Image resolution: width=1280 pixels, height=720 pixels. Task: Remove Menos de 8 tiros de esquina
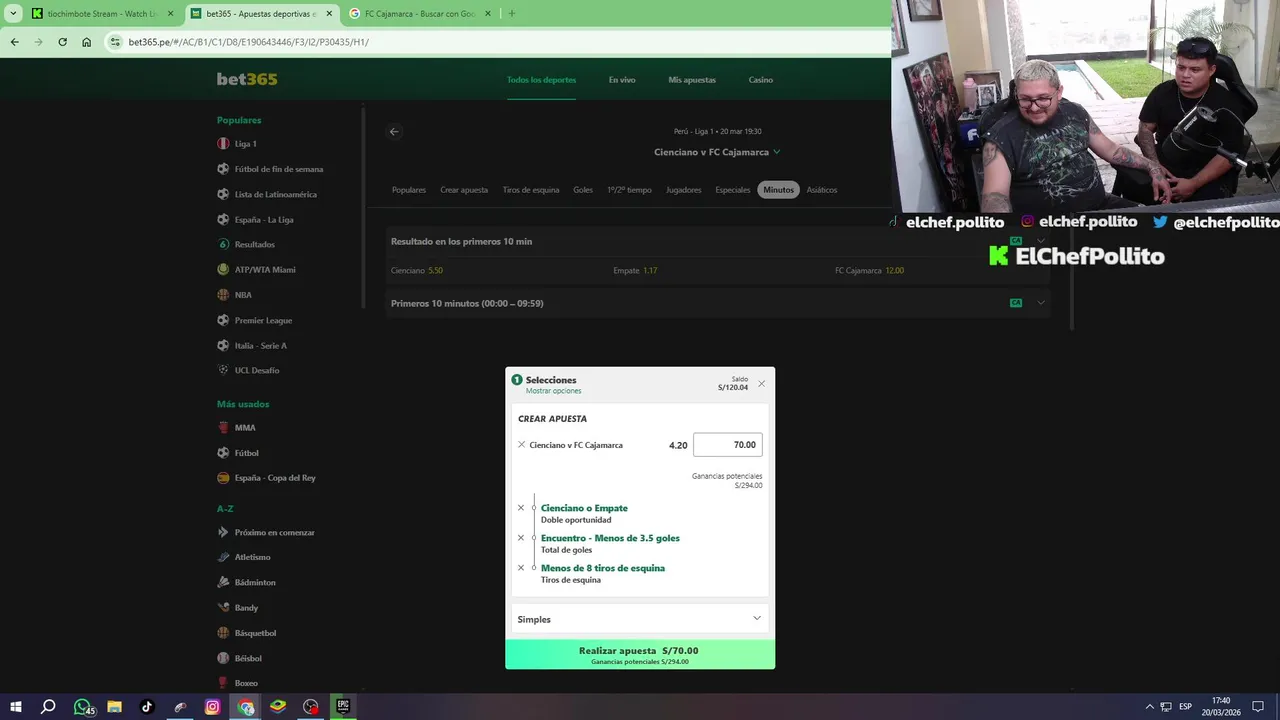pyautogui.click(x=520, y=568)
